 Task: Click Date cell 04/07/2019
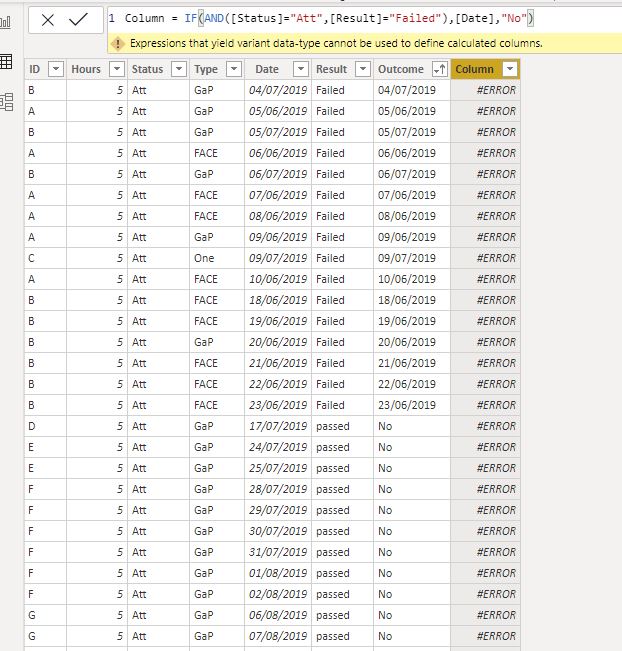[278, 90]
